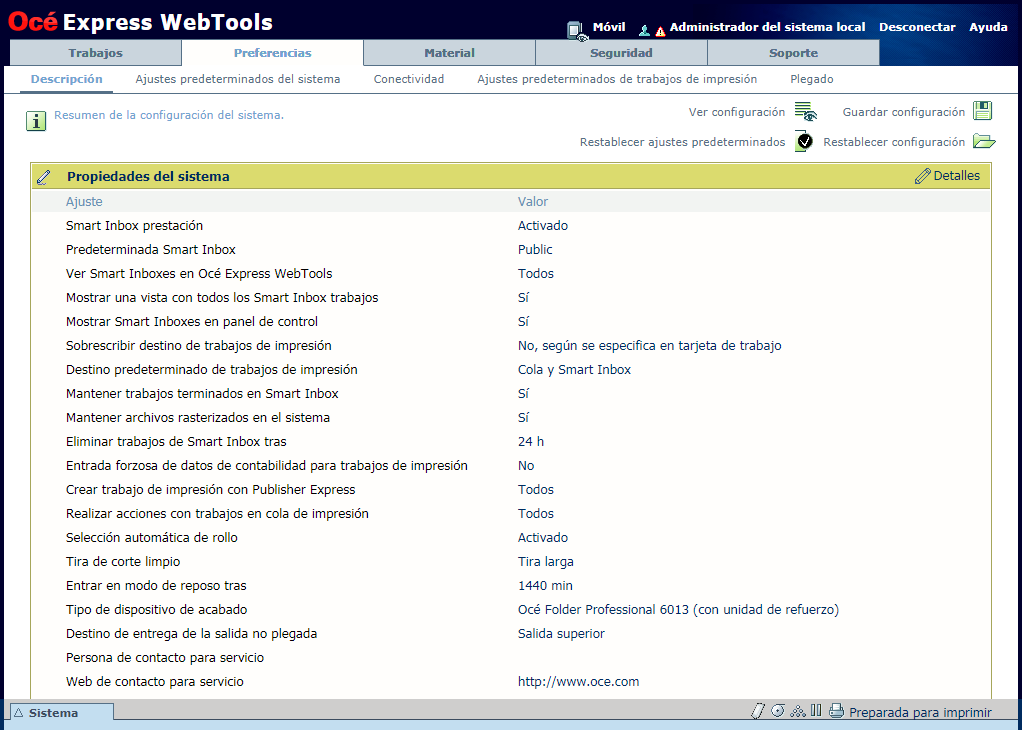
Task: Click Sobrescribir destino de trabajos de impresión label
Action: (199, 345)
